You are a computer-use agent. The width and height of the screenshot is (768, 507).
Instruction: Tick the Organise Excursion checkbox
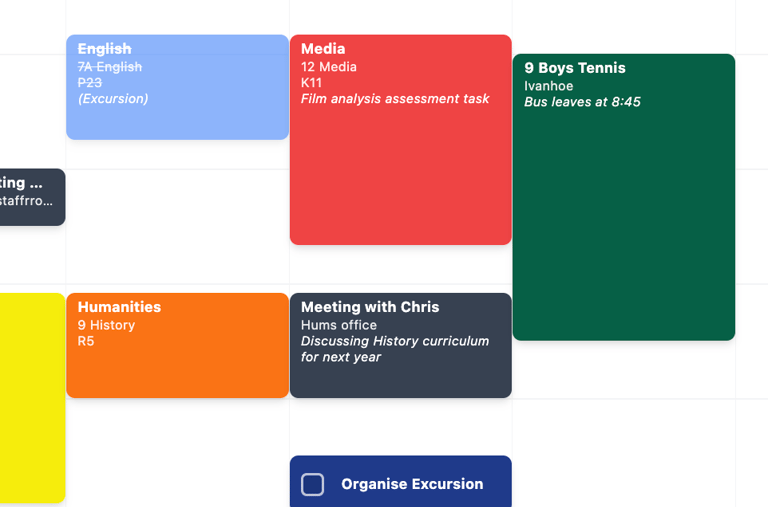pos(313,484)
